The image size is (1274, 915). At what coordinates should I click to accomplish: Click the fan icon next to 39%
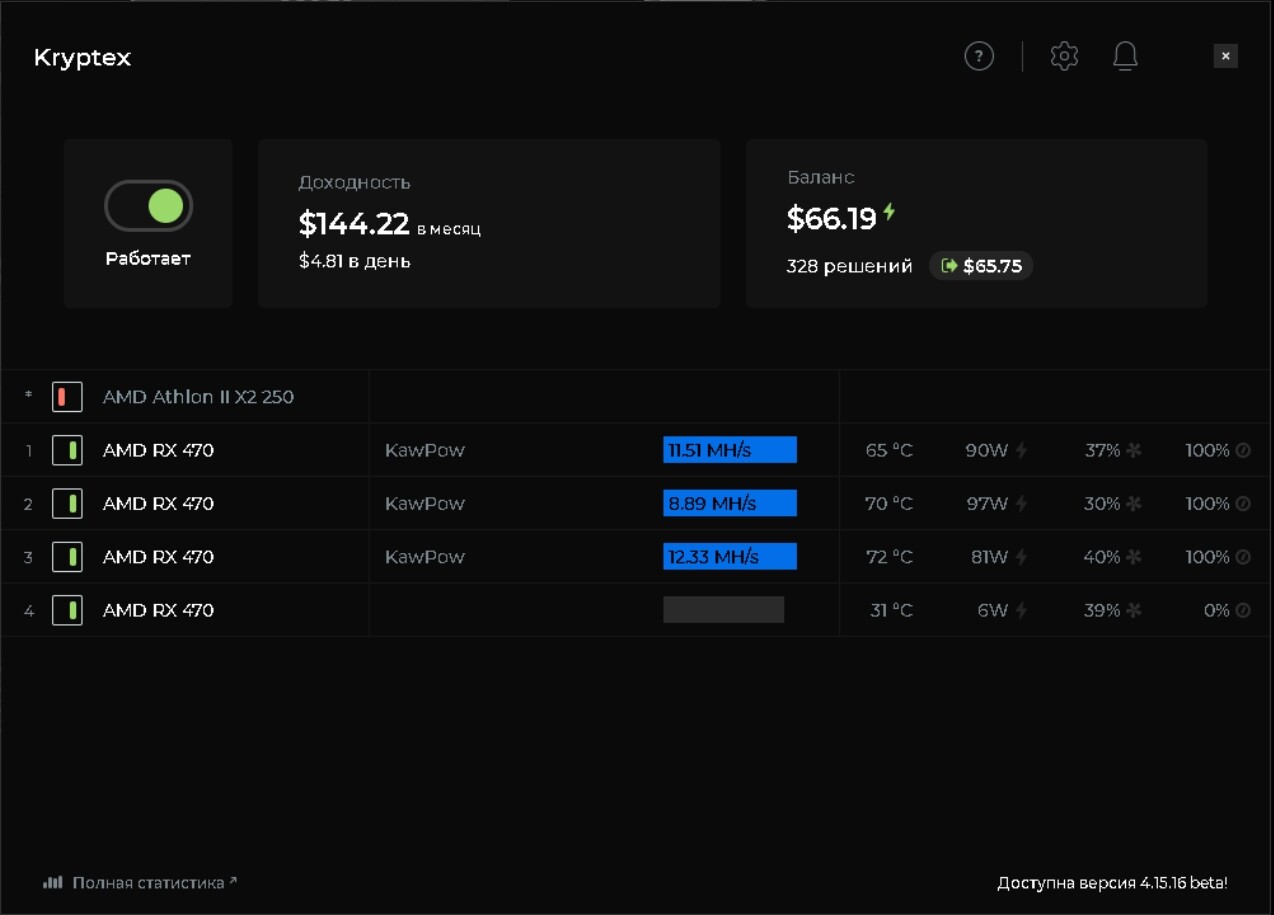1133,610
